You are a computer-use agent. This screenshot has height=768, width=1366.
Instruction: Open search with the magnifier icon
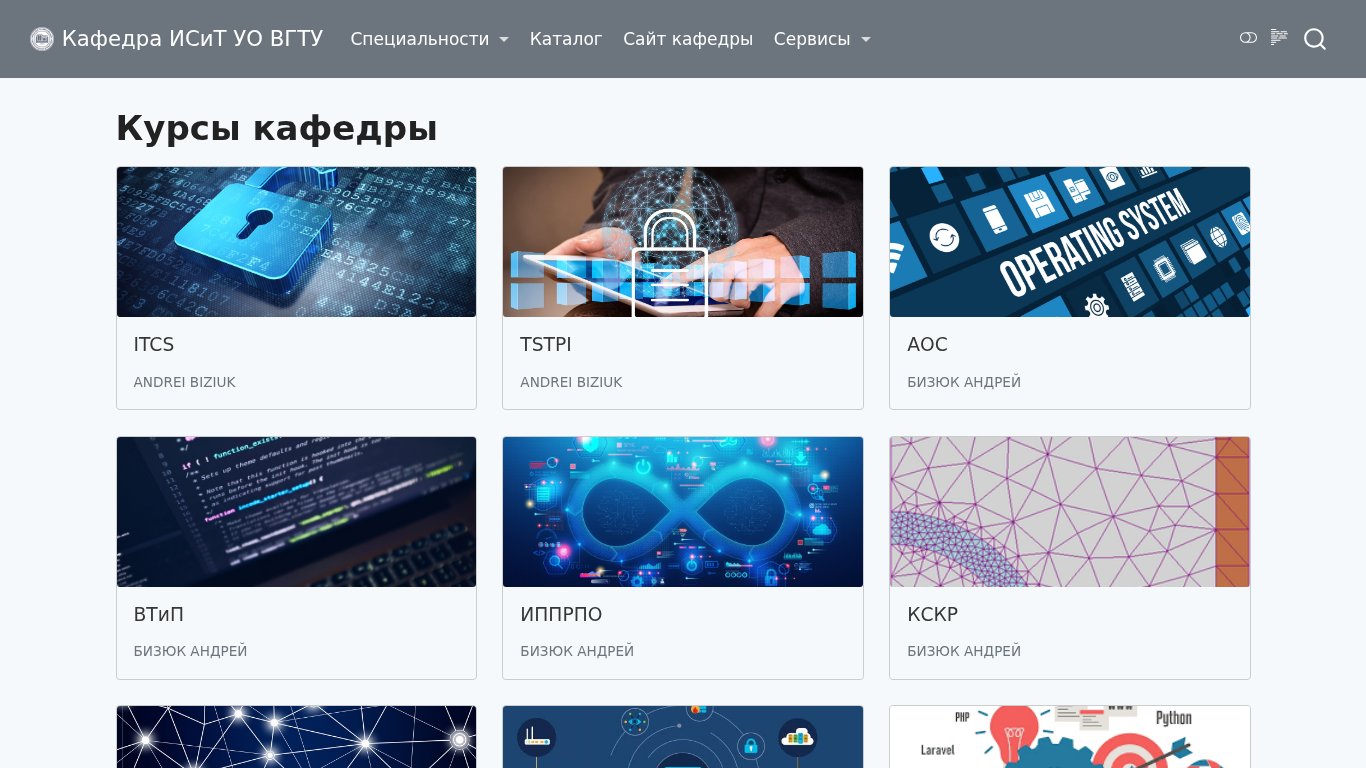pyautogui.click(x=1315, y=39)
